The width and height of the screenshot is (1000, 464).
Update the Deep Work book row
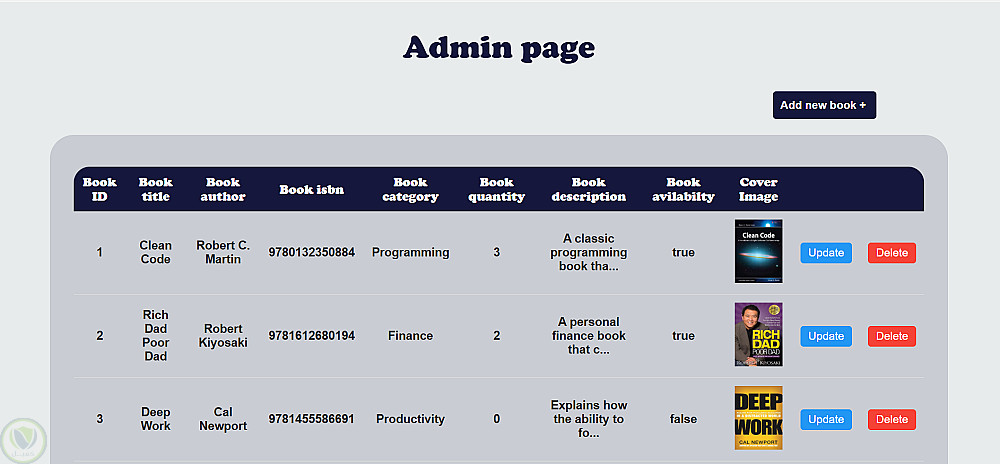tap(826, 419)
